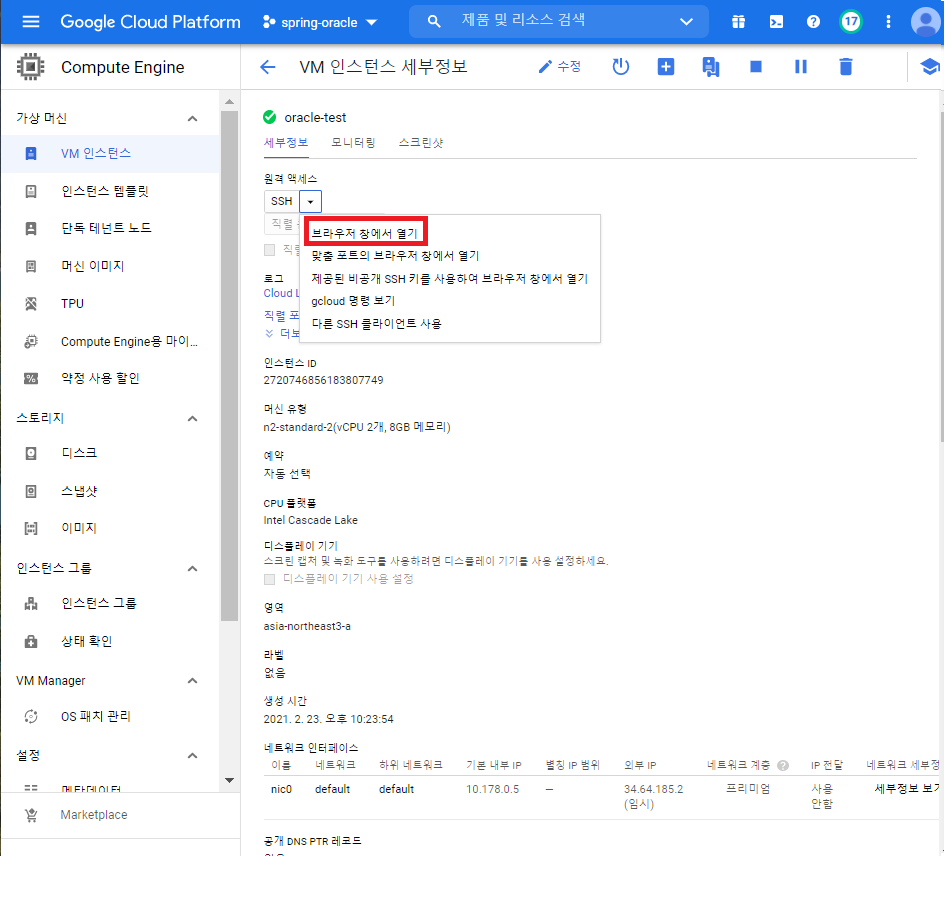This screenshot has width=946, height=899.
Task: Click the 상태 확인 health check icon
Action: tap(31, 641)
